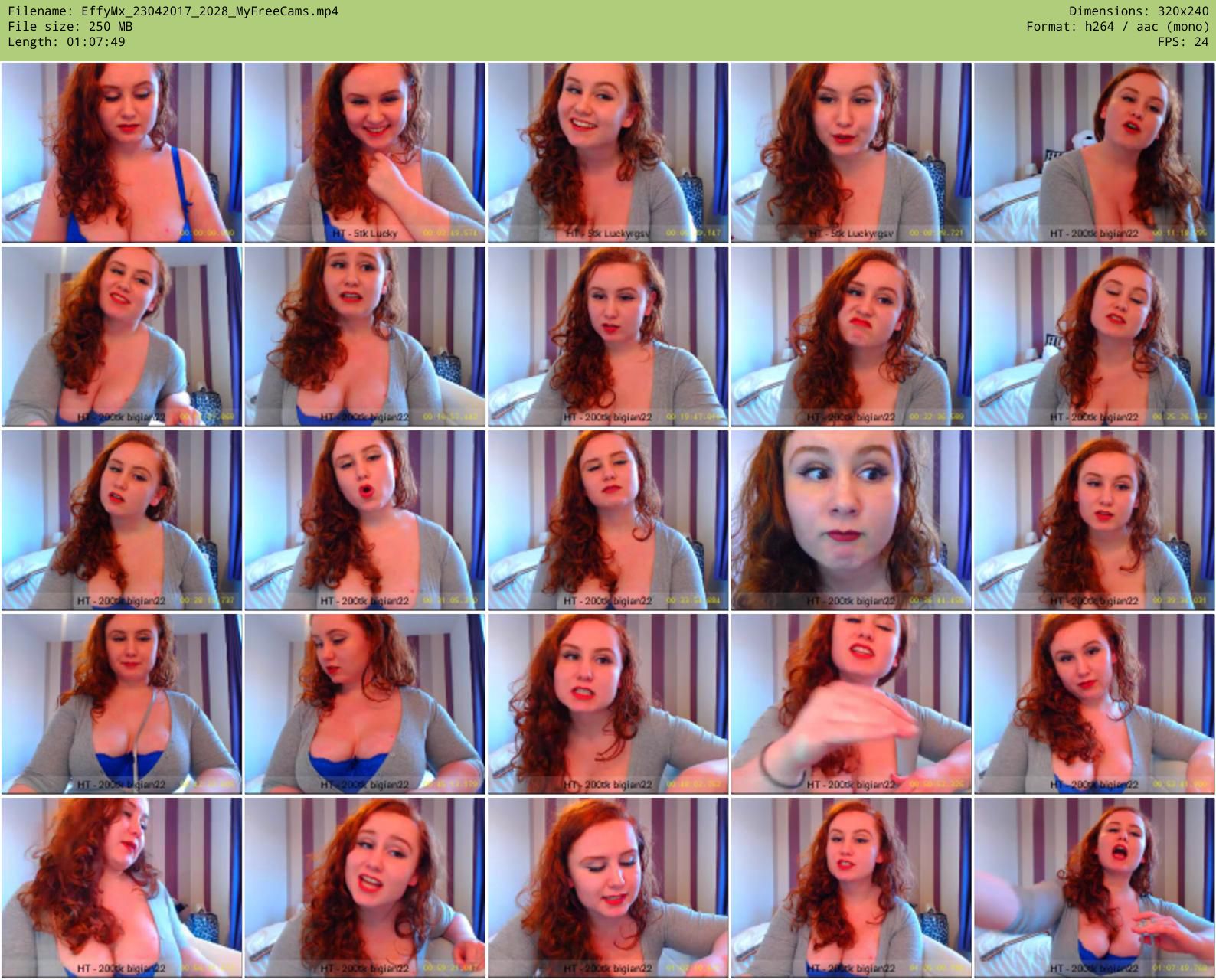This screenshot has width=1216, height=980.
Task: Select the last thumbnail in the third row
Action: coord(1094,521)
